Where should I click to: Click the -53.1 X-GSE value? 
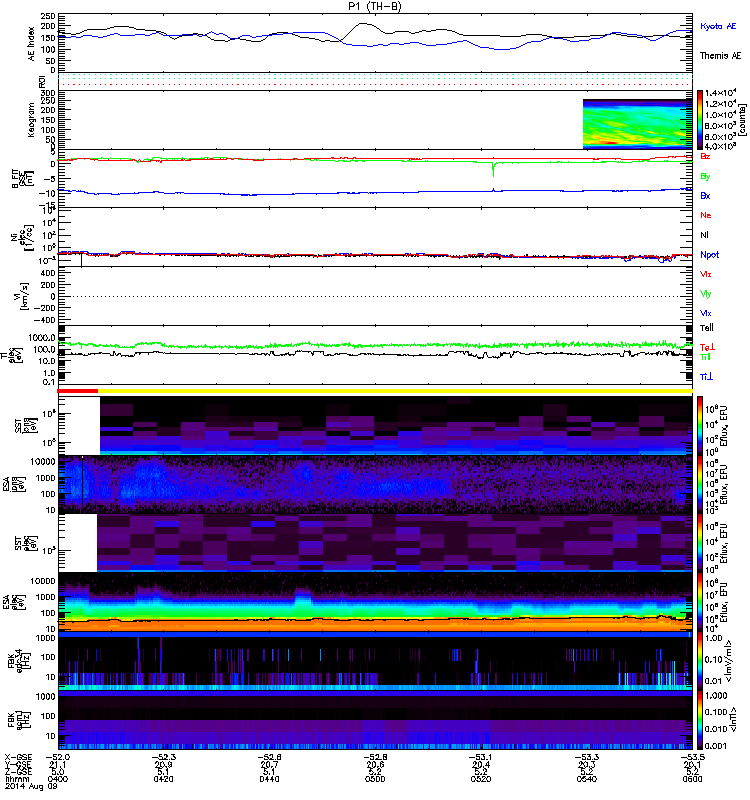coord(481,757)
